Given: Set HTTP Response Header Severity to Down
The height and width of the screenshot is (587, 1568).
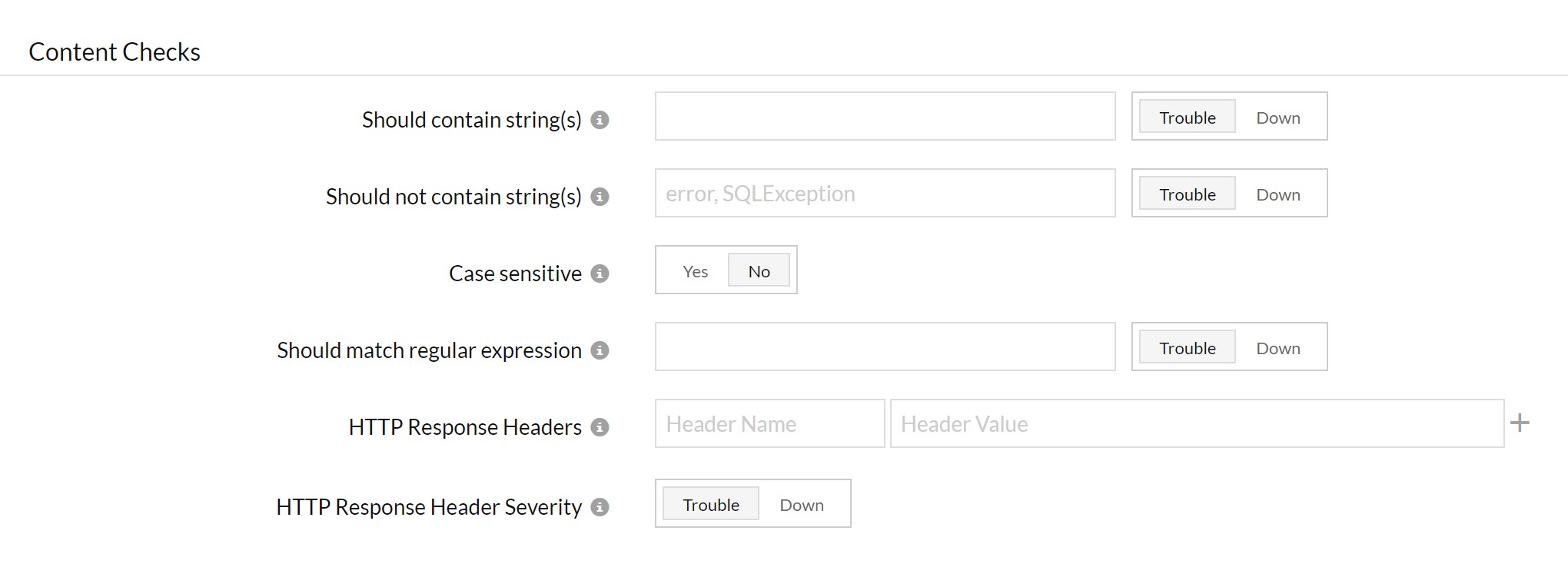Looking at the screenshot, I should pos(801,505).
